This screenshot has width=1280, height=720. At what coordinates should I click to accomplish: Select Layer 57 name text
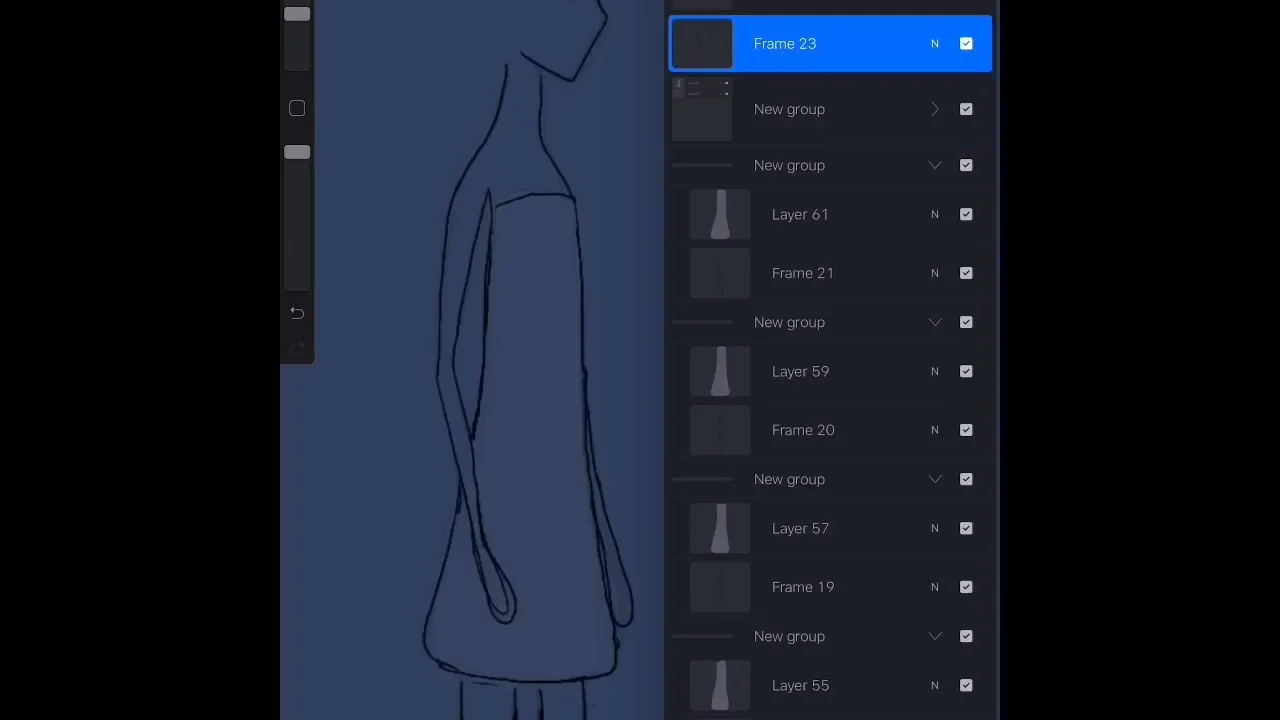800,528
